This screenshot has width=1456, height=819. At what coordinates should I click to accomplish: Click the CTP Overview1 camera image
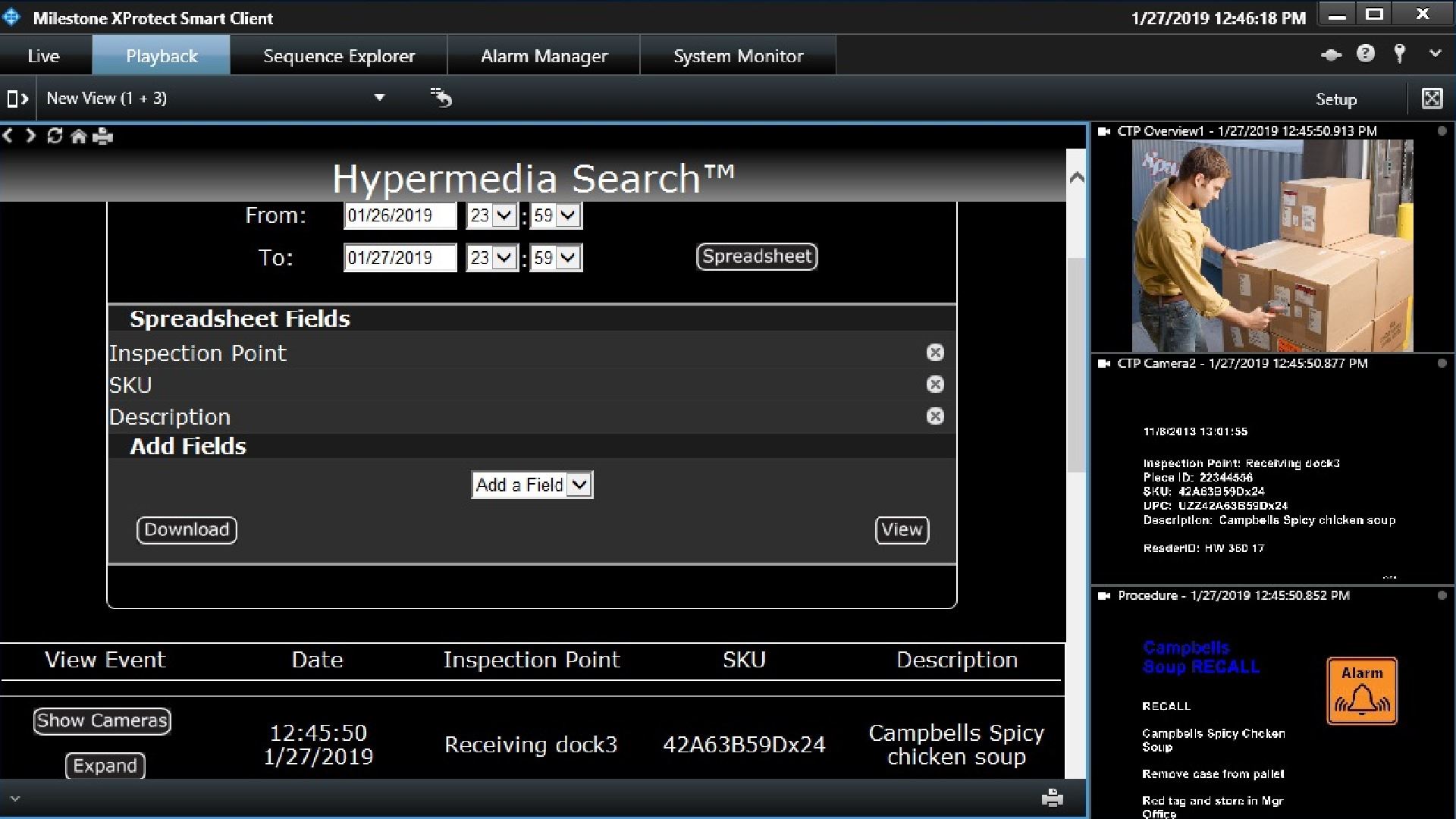(x=1272, y=246)
